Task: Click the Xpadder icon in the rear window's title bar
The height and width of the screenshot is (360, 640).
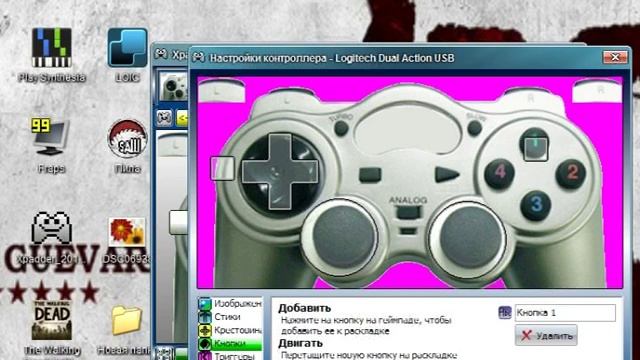Action: (161, 54)
